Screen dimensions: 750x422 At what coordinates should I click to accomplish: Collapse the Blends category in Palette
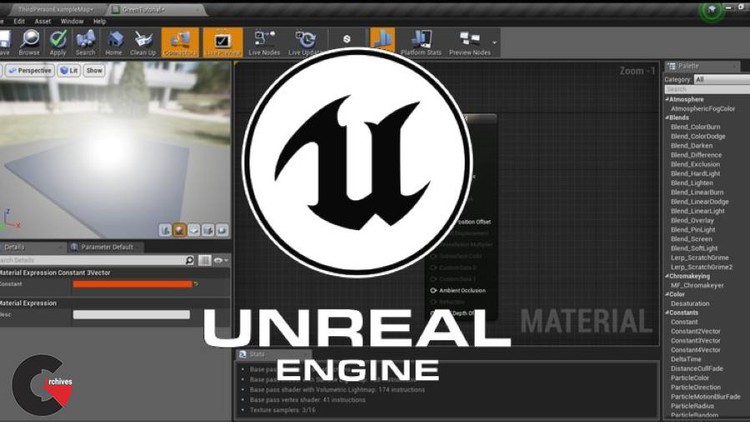(x=667, y=117)
